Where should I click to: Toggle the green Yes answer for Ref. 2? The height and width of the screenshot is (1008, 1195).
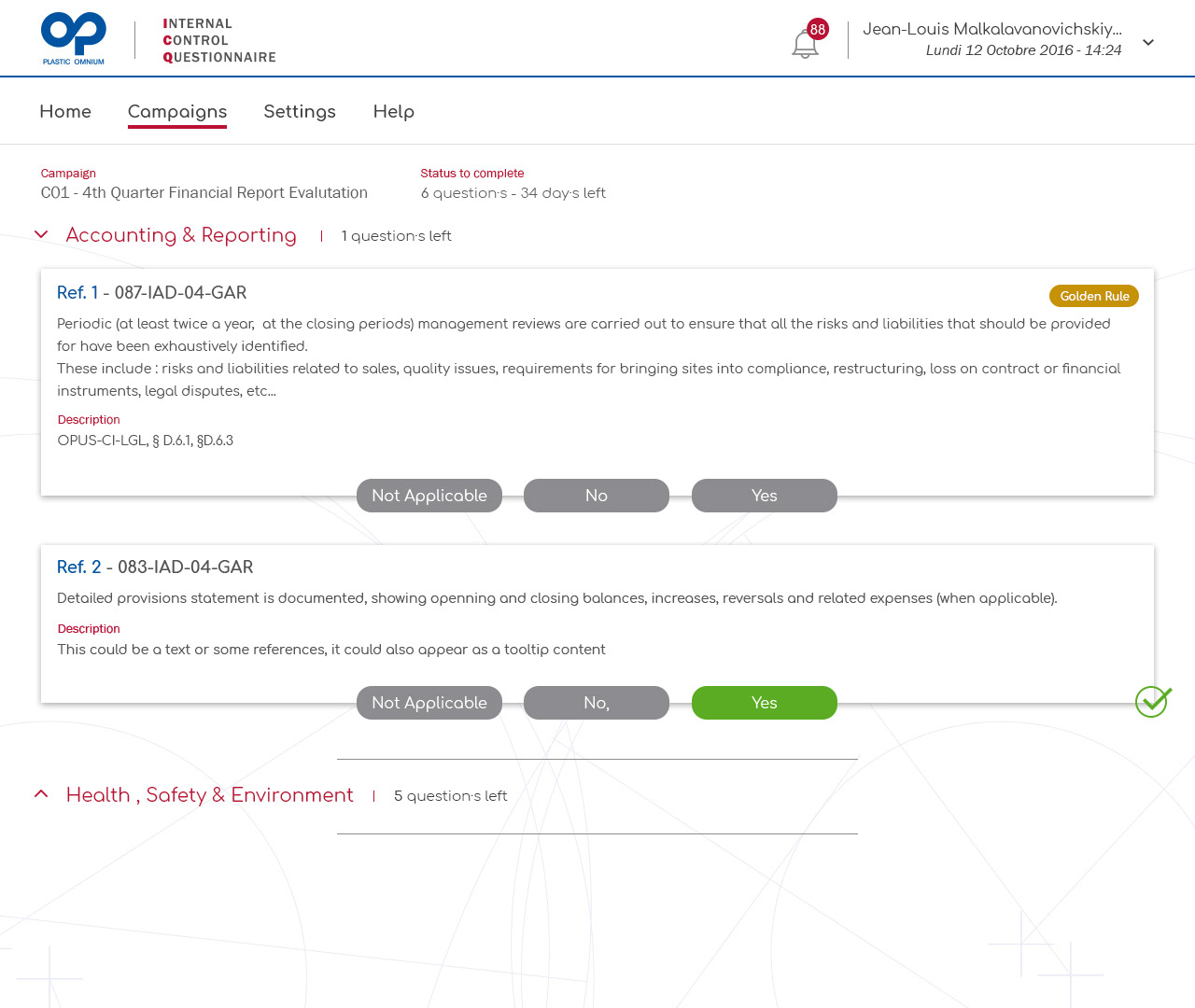pos(764,703)
